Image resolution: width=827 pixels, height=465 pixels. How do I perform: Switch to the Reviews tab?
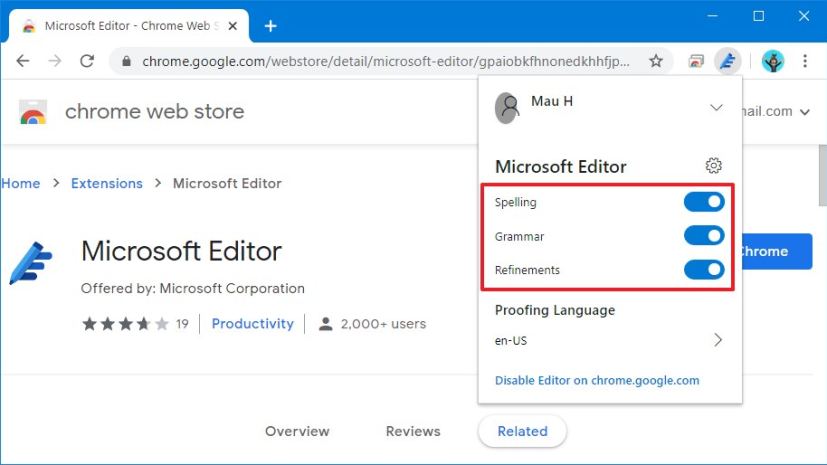413,431
